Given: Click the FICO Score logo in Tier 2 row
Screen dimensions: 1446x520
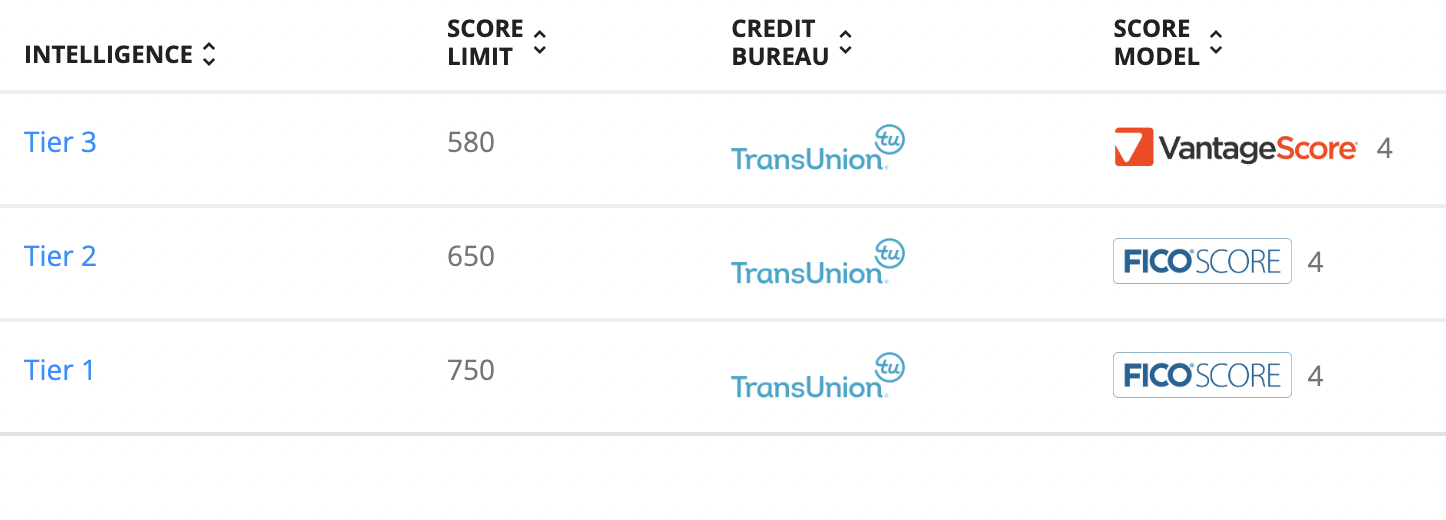Looking at the screenshot, I should 1202,261.
